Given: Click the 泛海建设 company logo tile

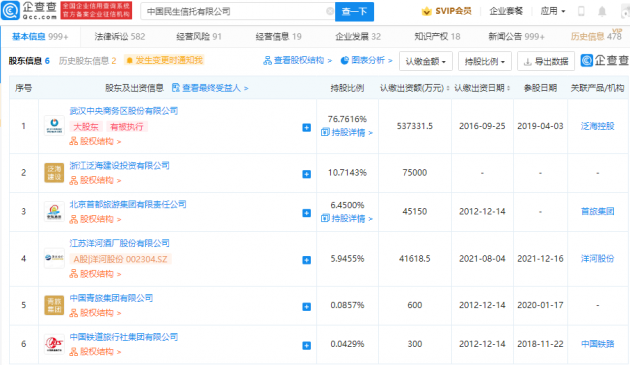Looking at the screenshot, I should [54, 172].
